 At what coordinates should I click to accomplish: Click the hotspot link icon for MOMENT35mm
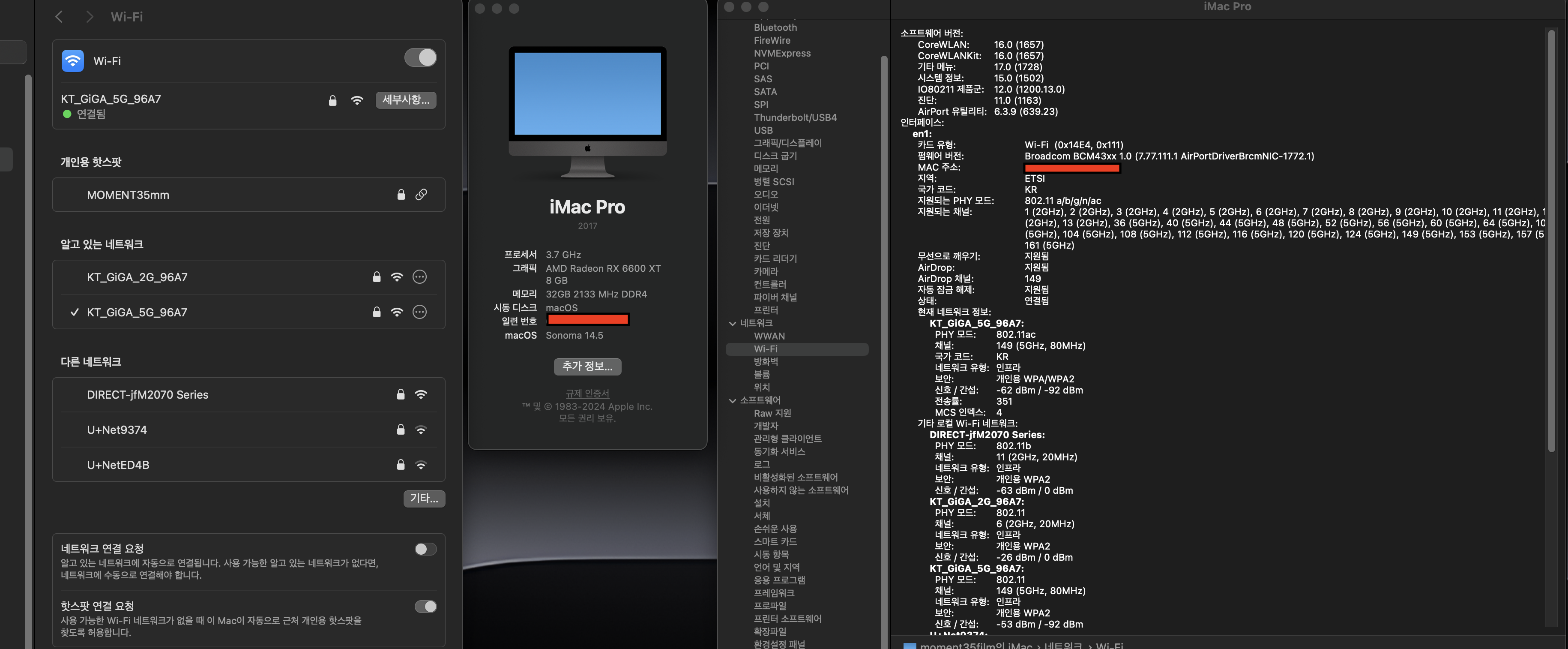(x=421, y=194)
